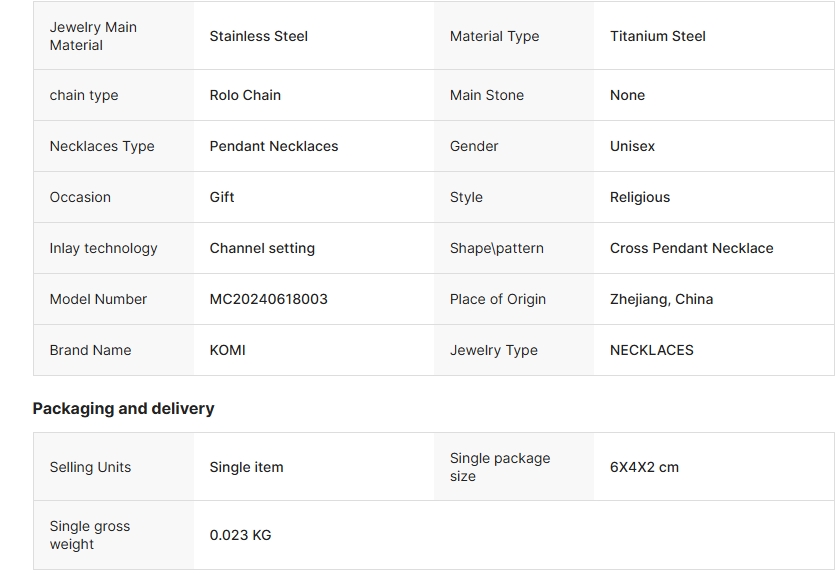Select the 'Titanium Steel' material type value
838x573 pixels.
pos(658,36)
